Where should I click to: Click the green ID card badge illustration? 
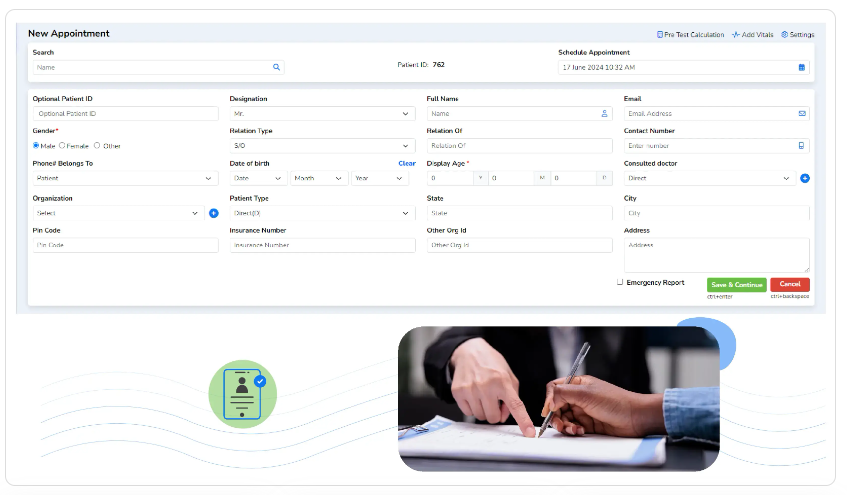tap(243, 394)
